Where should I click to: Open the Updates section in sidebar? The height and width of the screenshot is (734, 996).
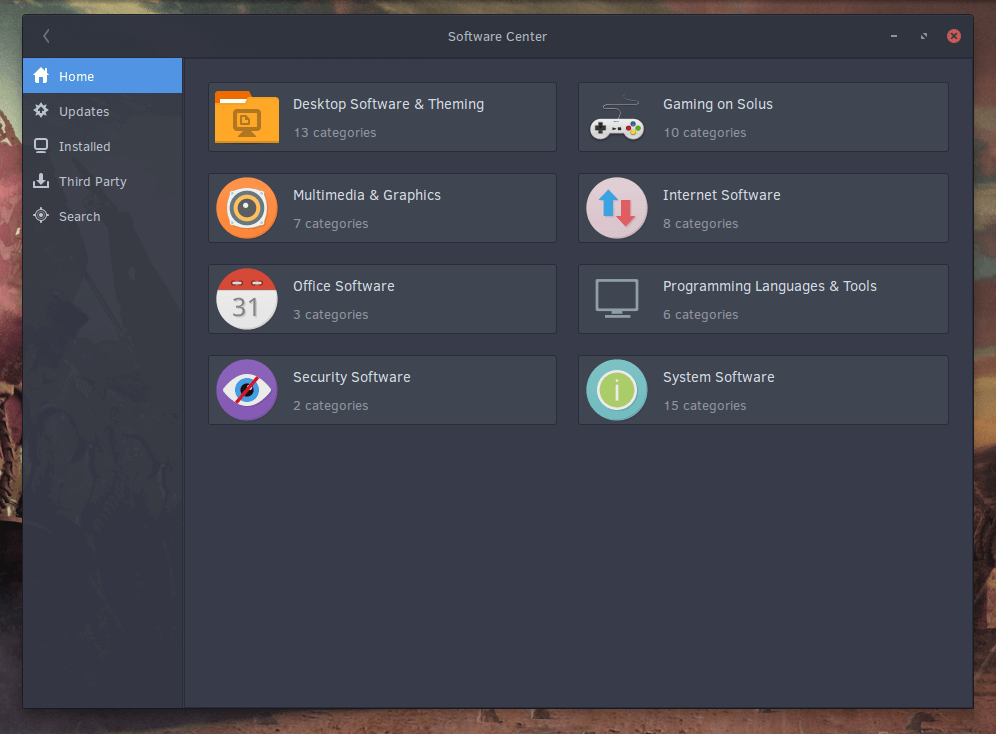coord(84,112)
